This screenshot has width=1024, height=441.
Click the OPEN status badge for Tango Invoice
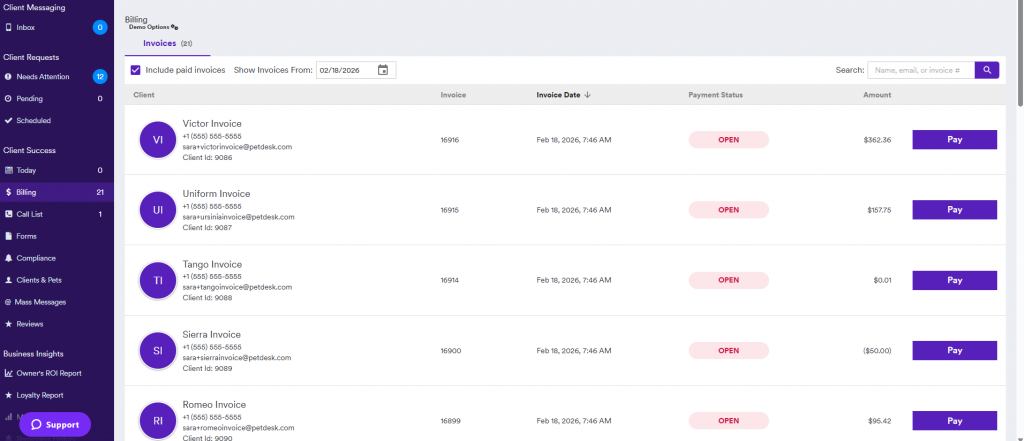pos(728,280)
